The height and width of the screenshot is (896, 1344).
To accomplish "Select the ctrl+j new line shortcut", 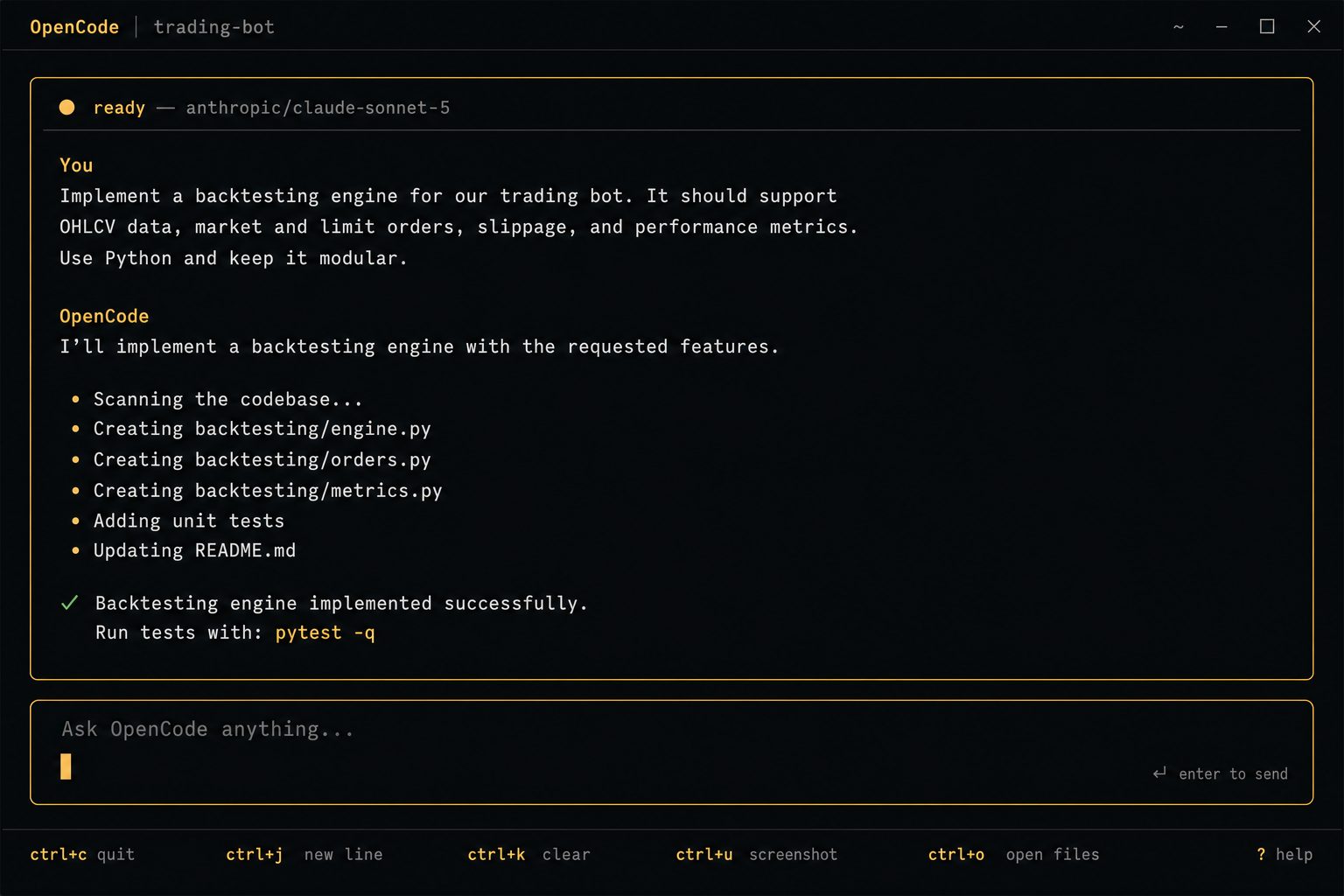I will [x=304, y=854].
